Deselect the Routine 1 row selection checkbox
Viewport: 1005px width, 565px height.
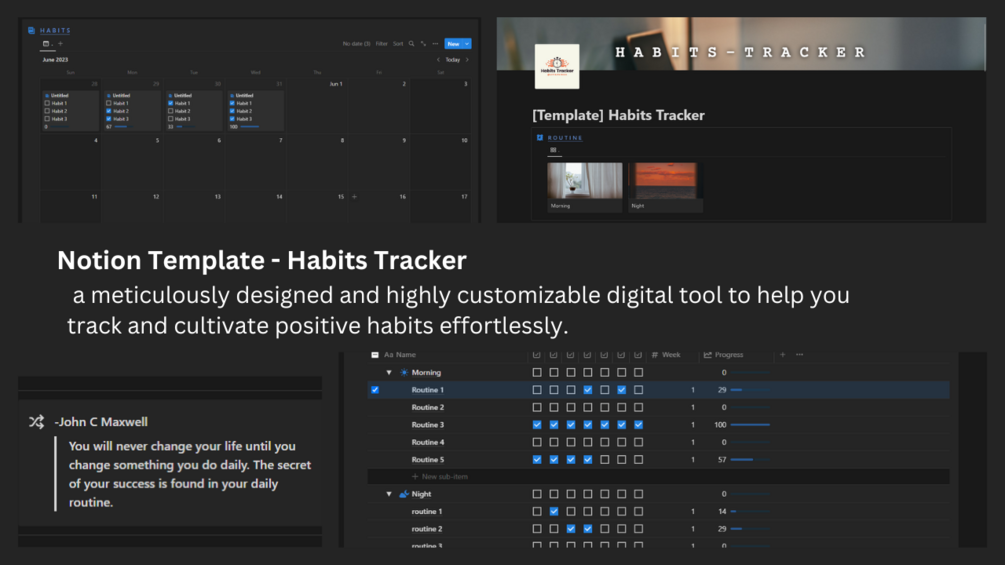pyautogui.click(x=375, y=389)
